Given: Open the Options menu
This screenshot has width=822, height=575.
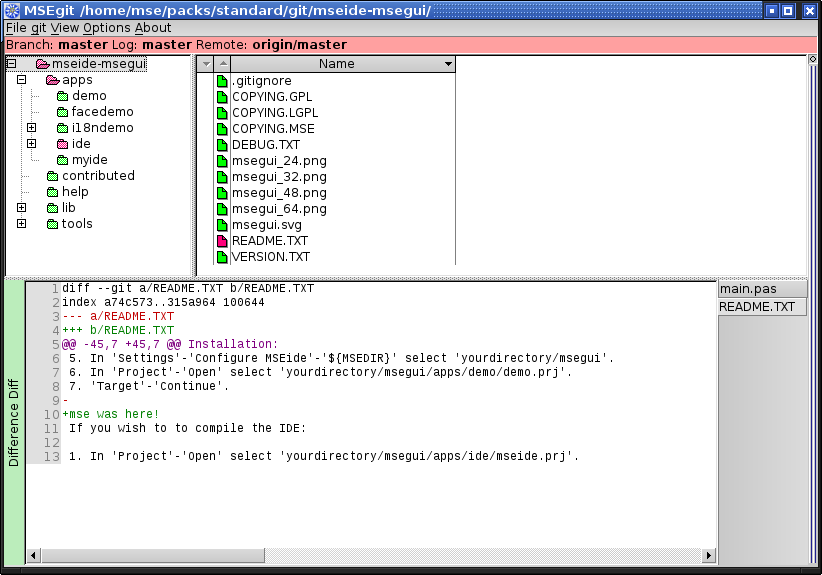Looking at the screenshot, I should pos(106,28).
